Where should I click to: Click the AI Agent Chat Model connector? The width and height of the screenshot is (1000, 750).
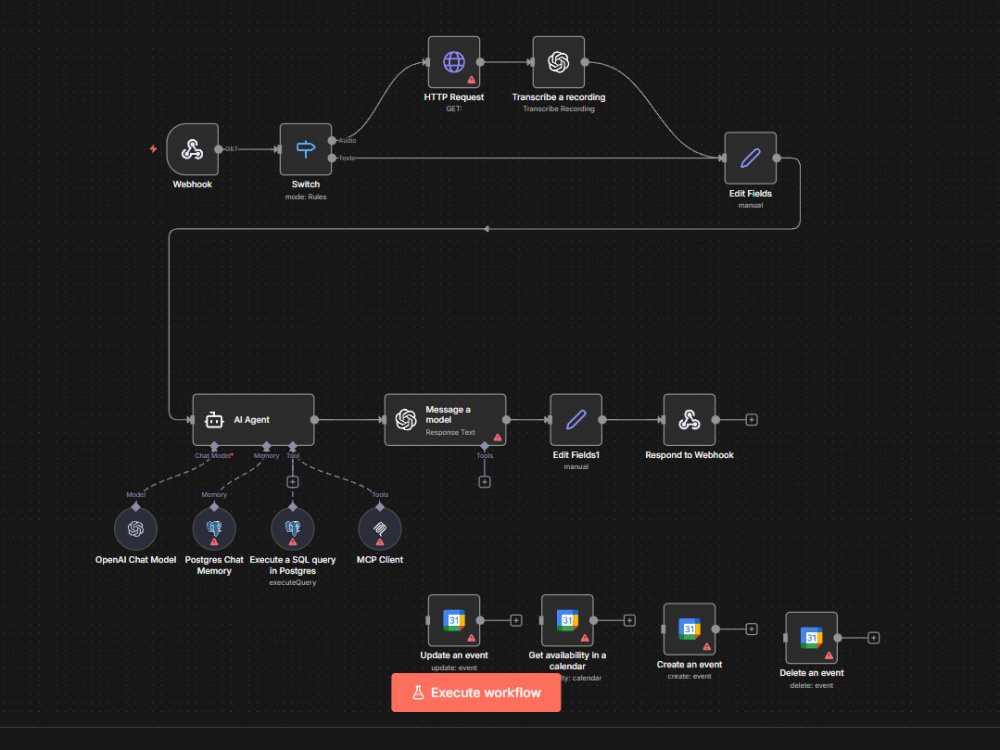coord(214,446)
